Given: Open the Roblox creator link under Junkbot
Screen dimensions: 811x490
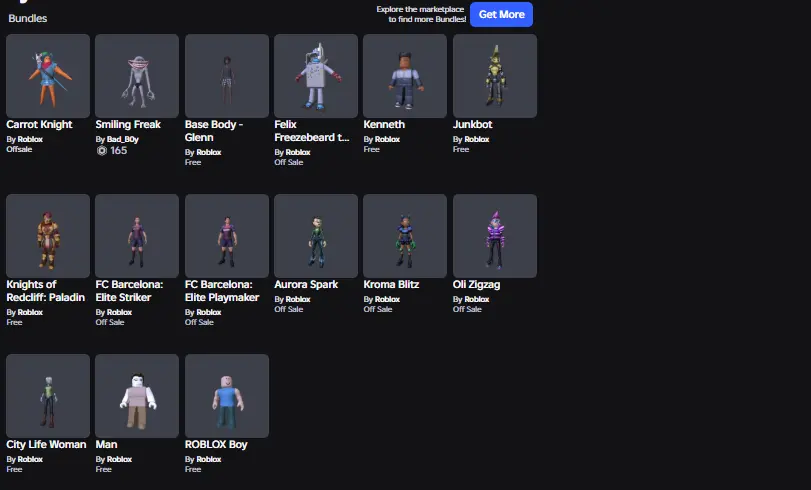Looking at the screenshot, I should [x=476, y=139].
